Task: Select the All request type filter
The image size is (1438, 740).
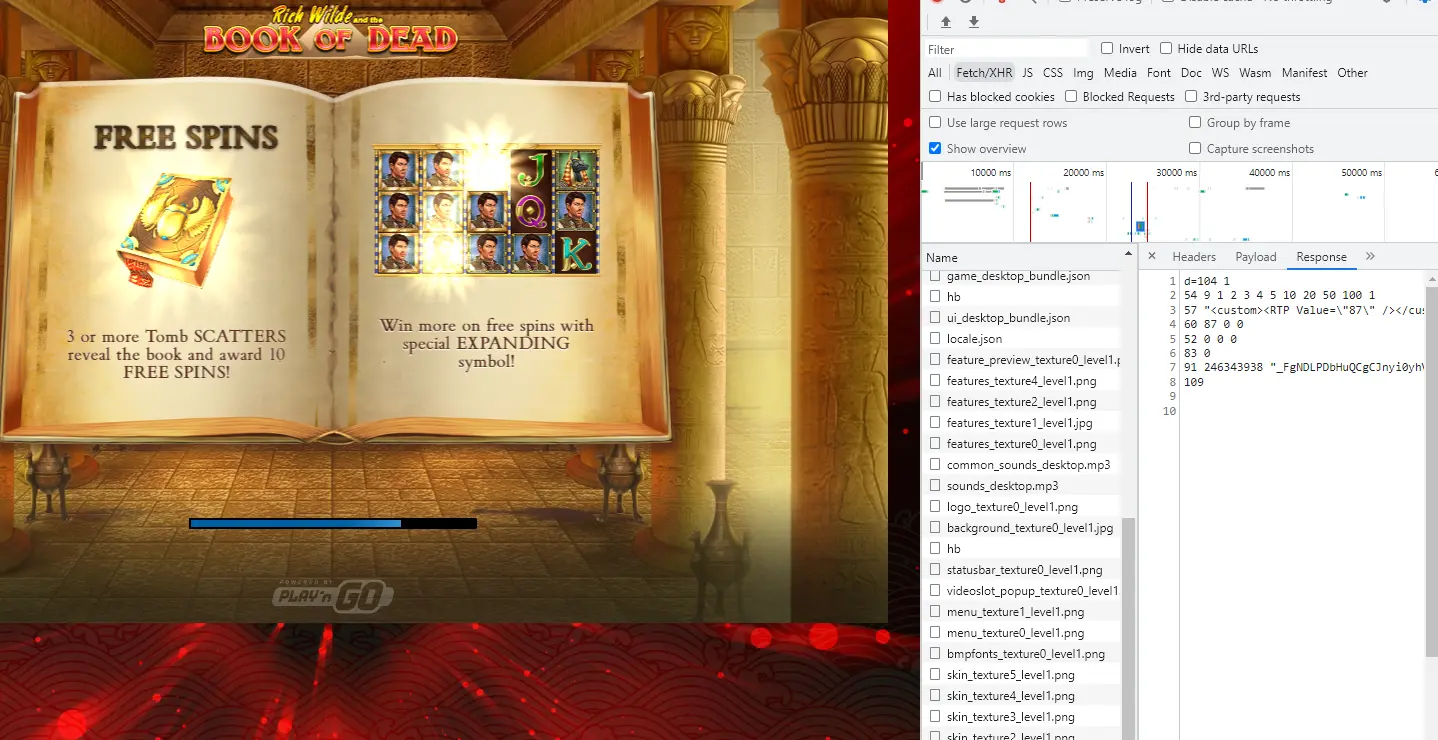Action: (x=935, y=73)
